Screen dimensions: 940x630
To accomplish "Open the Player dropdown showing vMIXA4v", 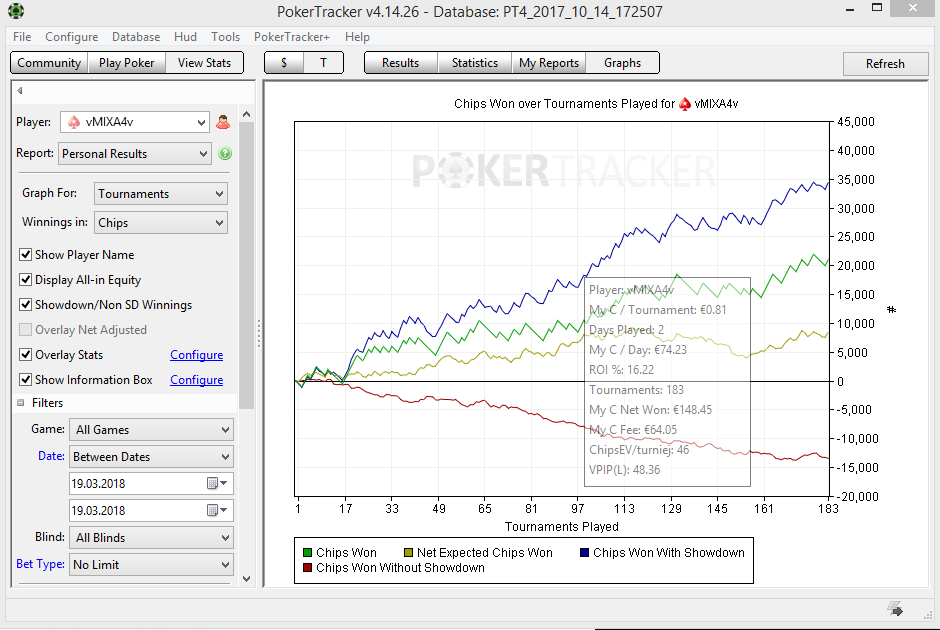I will point(135,122).
